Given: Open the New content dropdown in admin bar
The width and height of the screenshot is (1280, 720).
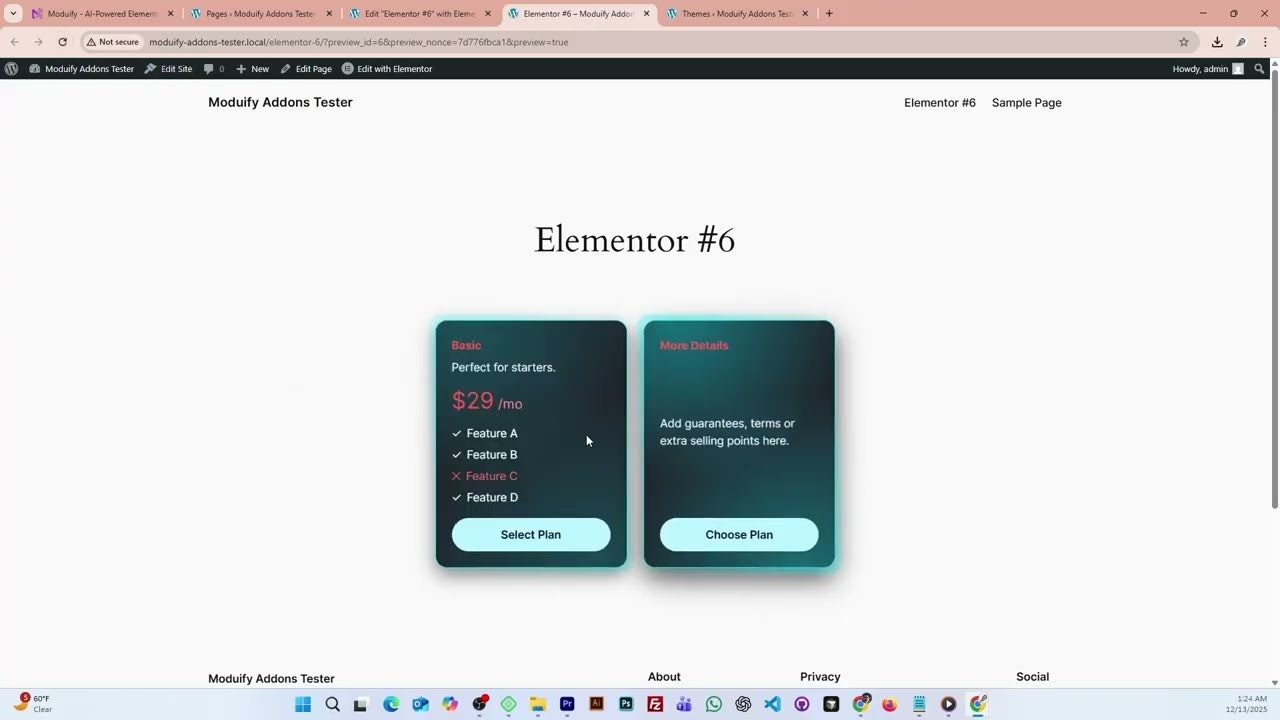Looking at the screenshot, I should coord(252,68).
